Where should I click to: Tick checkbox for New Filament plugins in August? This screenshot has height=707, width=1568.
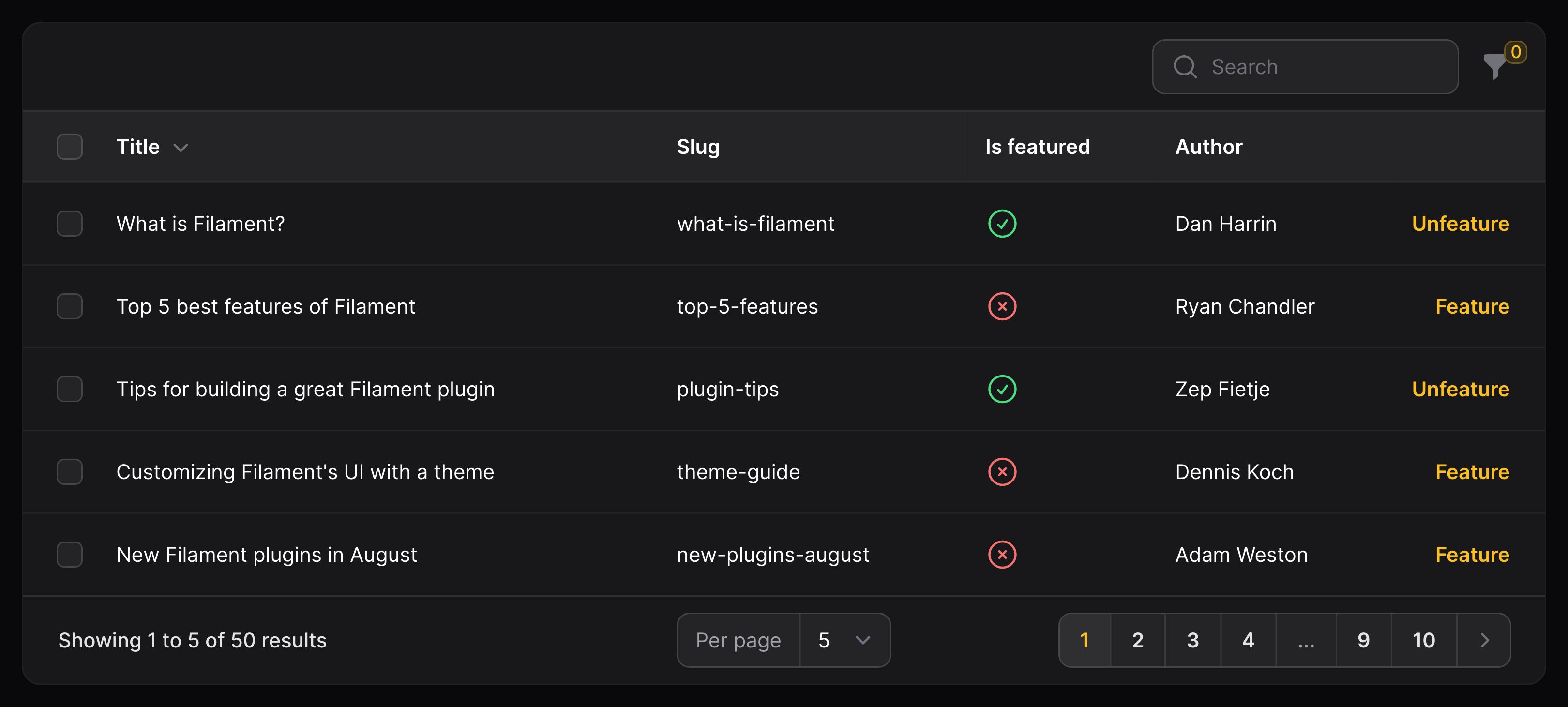click(69, 554)
